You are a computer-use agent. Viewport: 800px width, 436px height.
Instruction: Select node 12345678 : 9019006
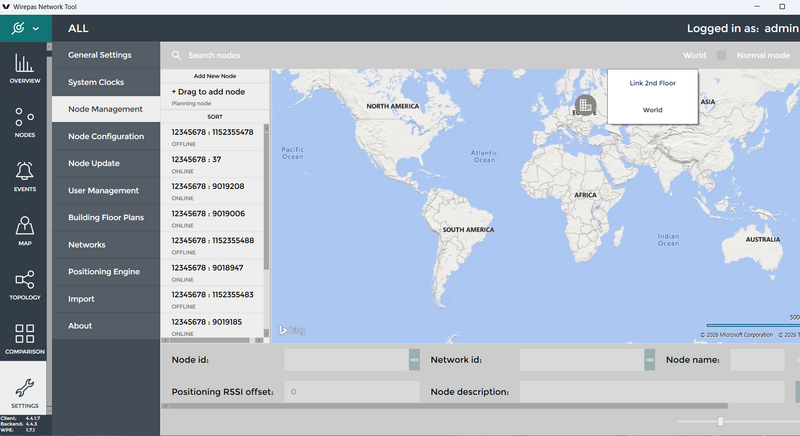212,218
